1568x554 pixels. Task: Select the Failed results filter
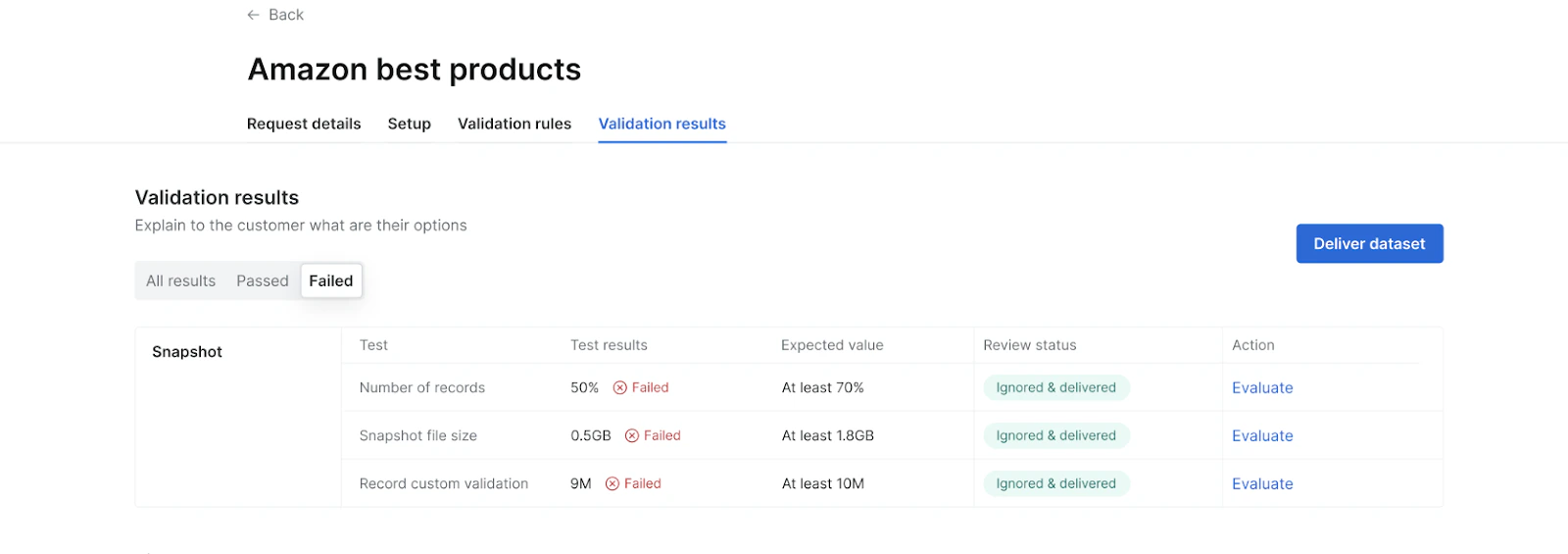coord(331,280)
